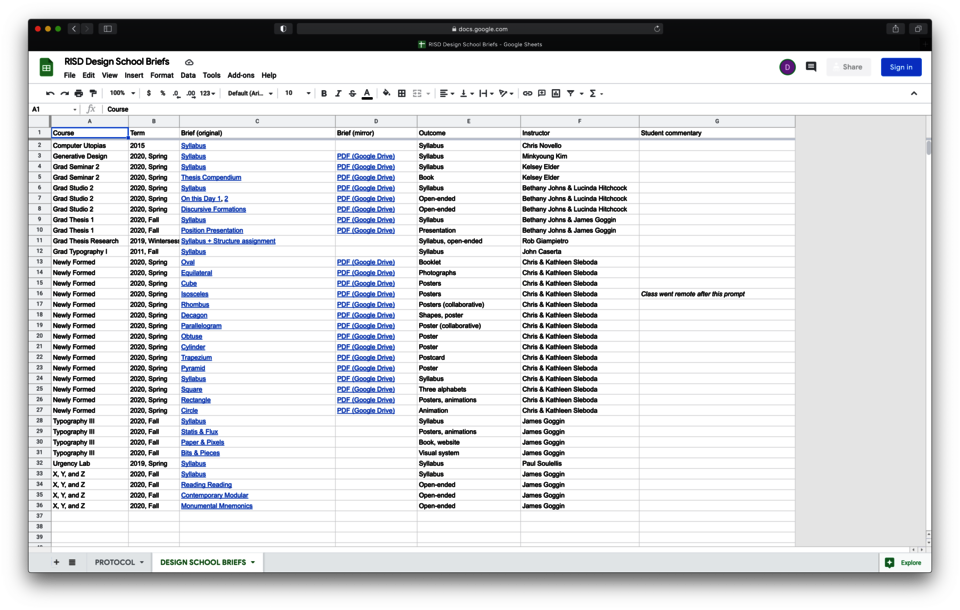This screenshot has height=610, width=960.
Task: Open the font size 10 dropdown
Action: click(298, 93)
